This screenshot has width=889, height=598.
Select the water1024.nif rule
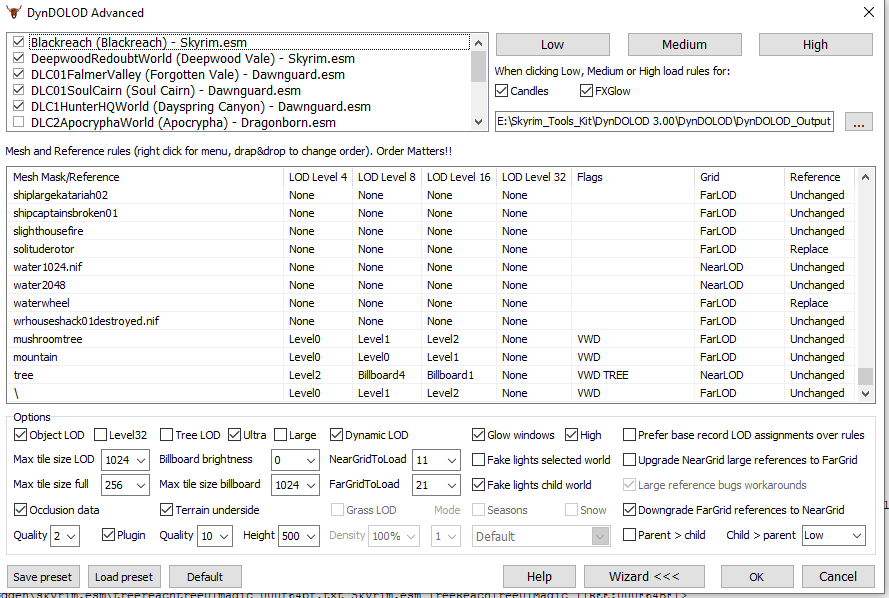point(431,267)
